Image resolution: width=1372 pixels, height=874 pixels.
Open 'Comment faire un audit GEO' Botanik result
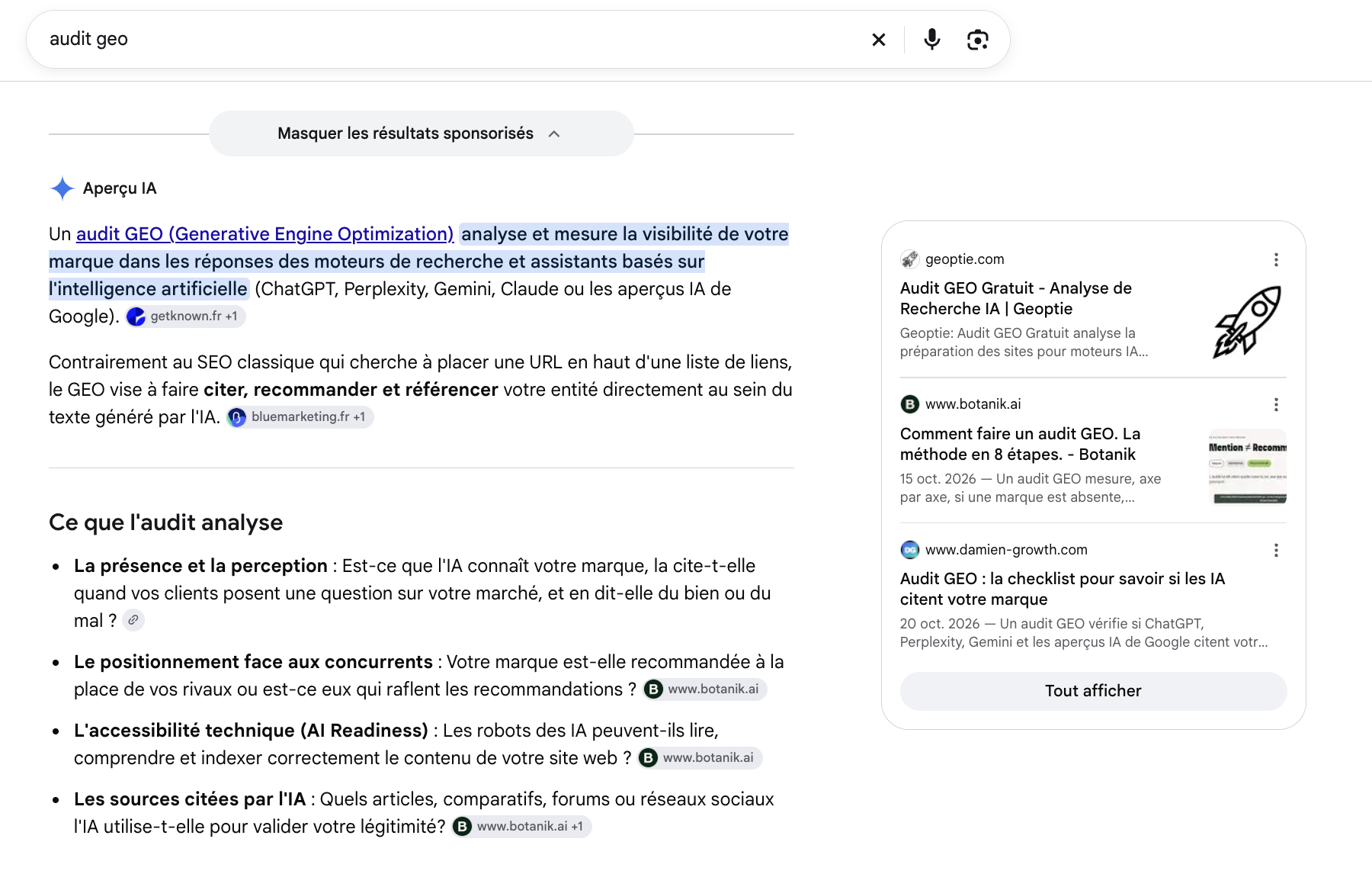point(1021,444)
